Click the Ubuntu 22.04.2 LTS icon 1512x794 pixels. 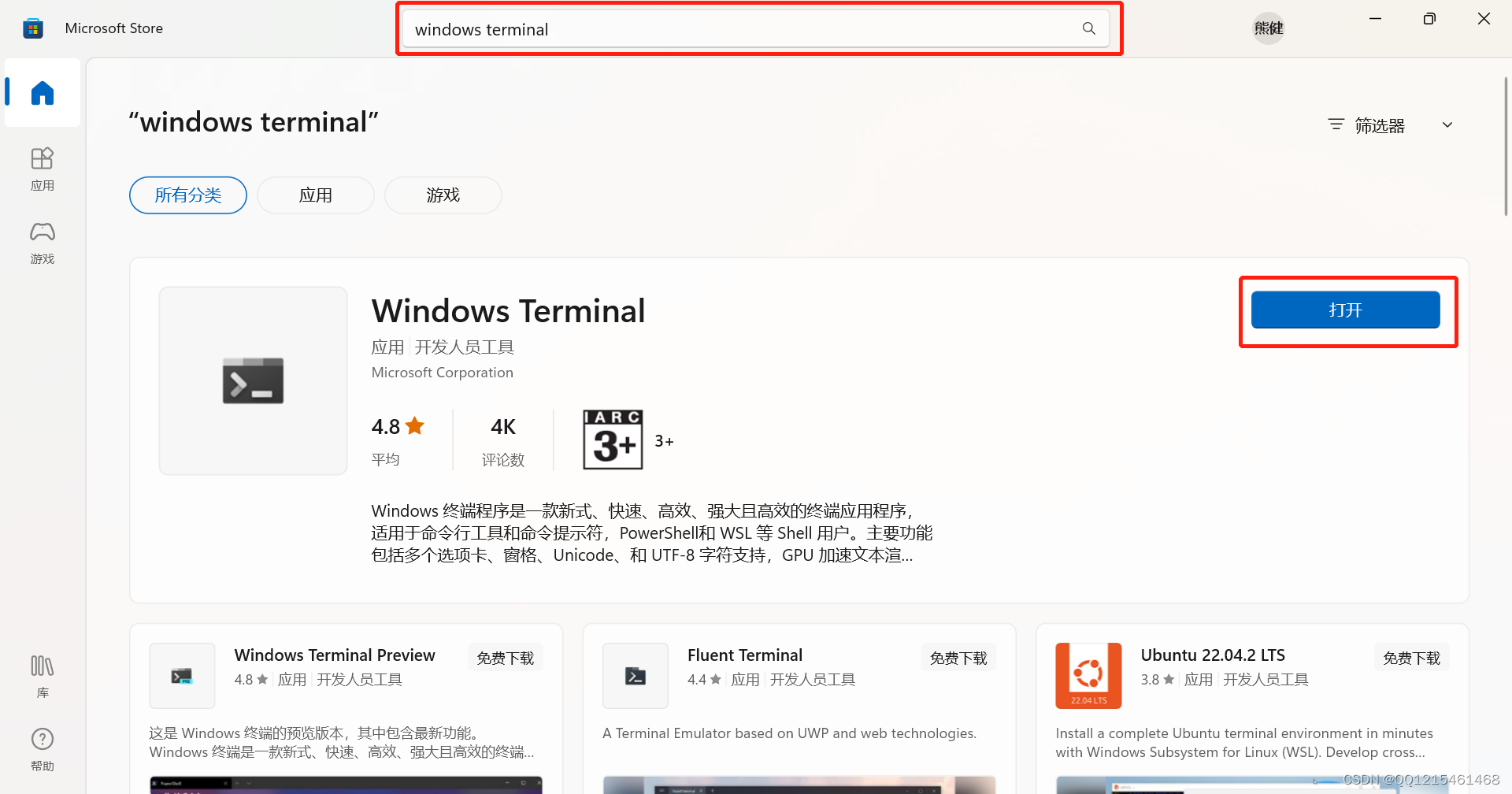coord(1088,676)
